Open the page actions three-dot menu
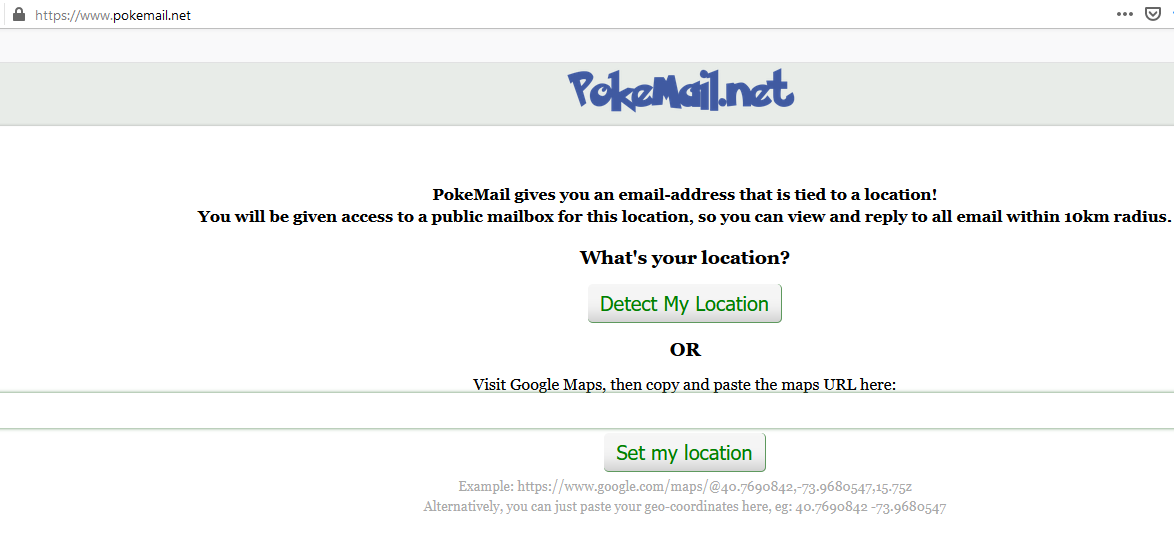The width and height of the screenshot is (1174, 539). tap(1125, 14)
